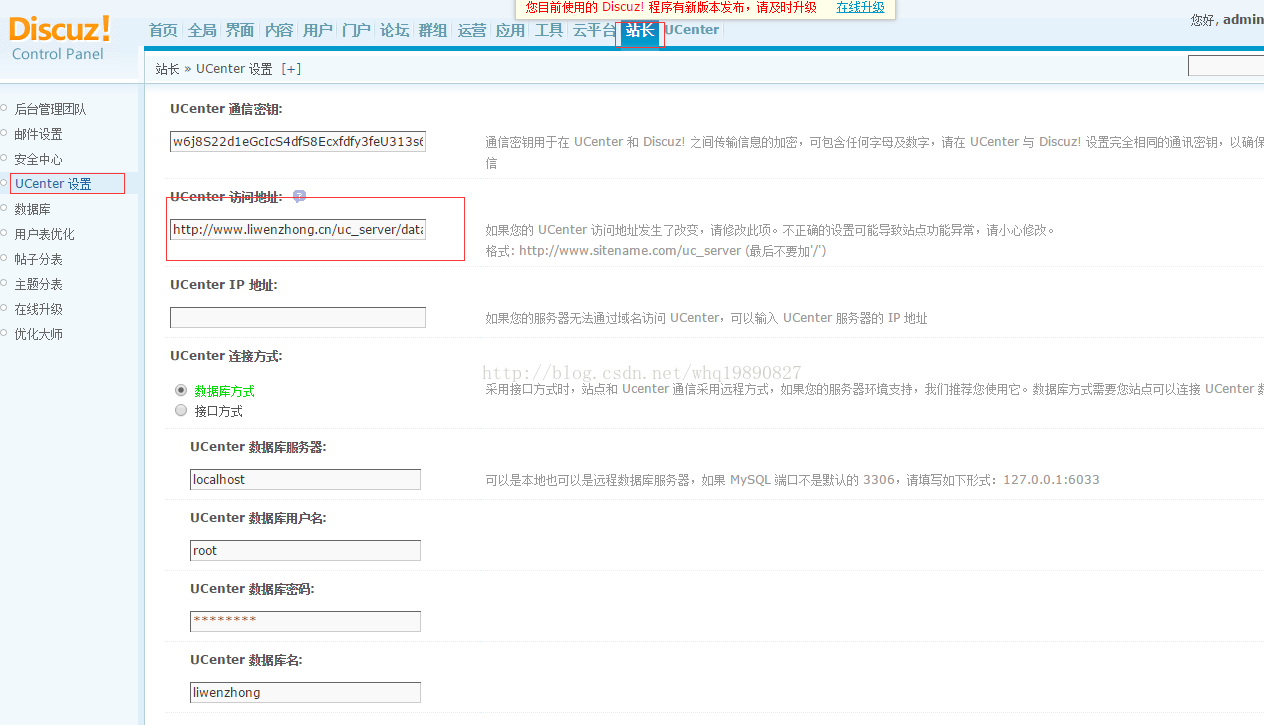Open the 应用 top menu
1264x725 pixels.
point(510,30)
